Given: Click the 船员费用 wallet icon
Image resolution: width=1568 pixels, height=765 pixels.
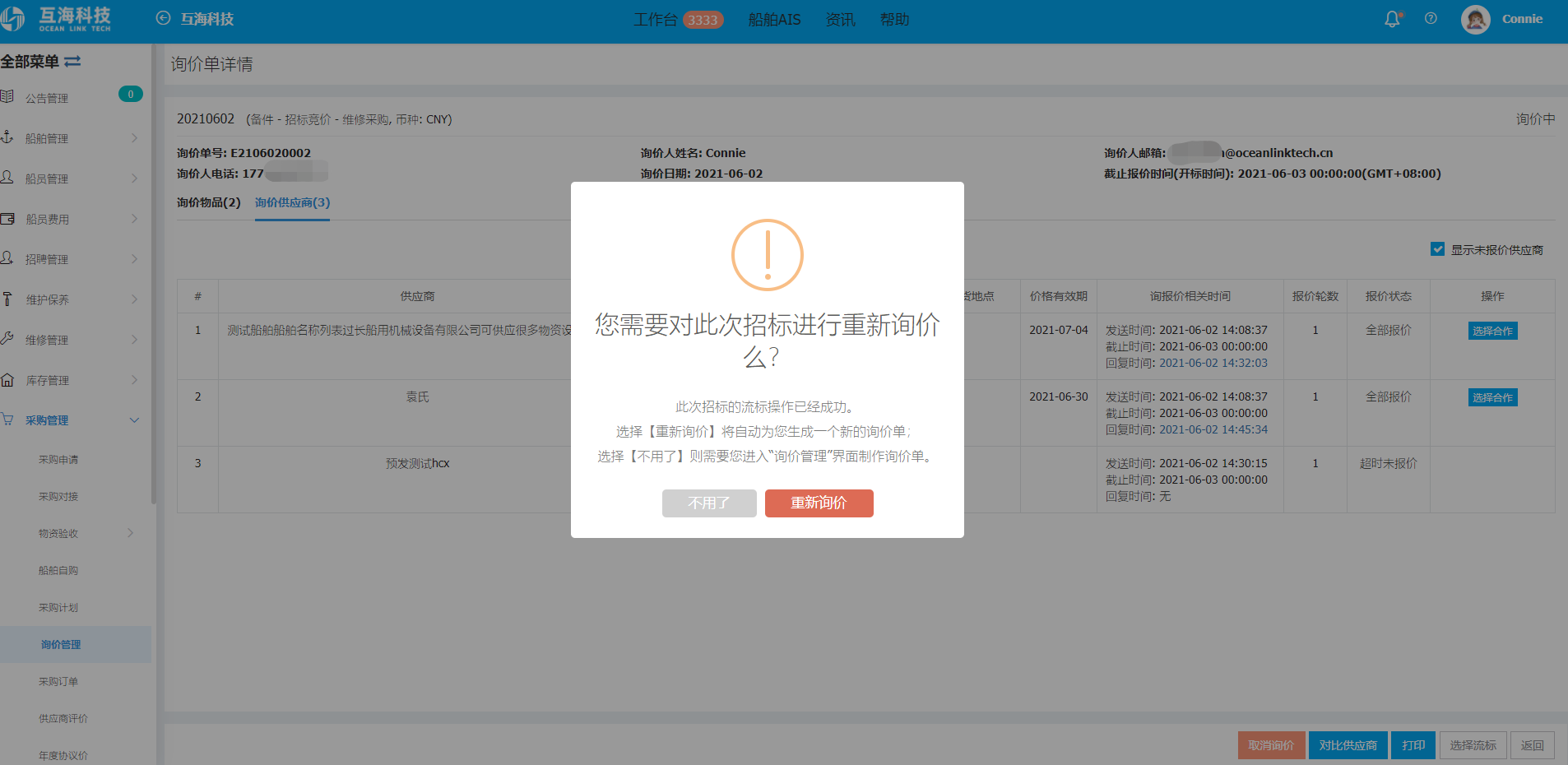Looking at the screenshot, I should (7, 219).
